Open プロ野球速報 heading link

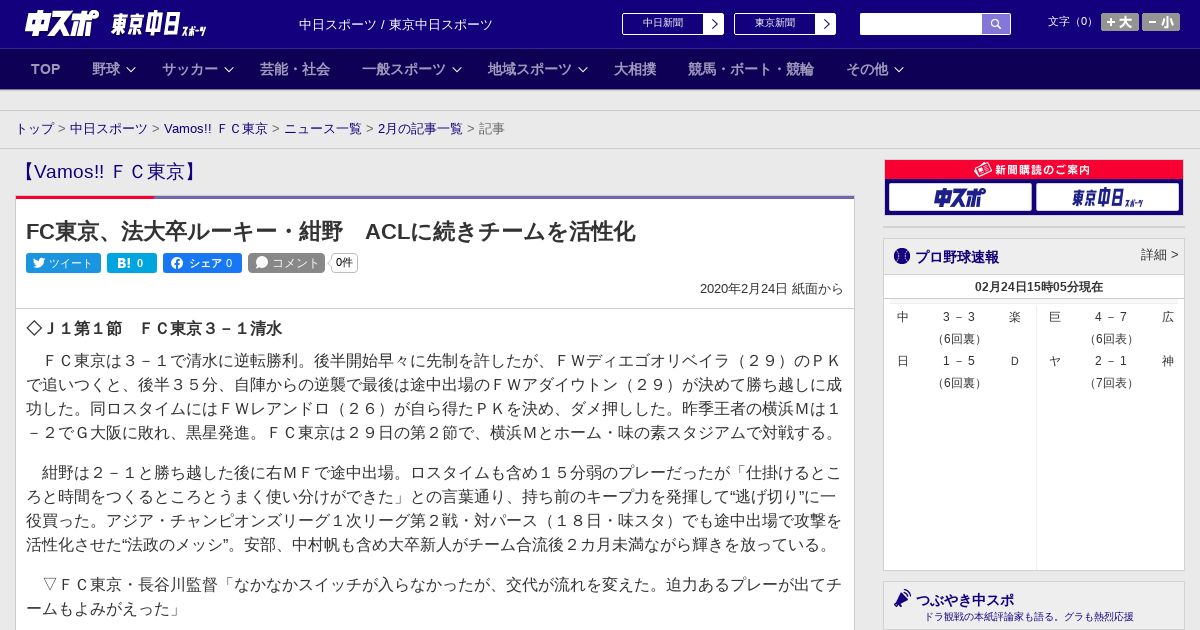(957, 257)
